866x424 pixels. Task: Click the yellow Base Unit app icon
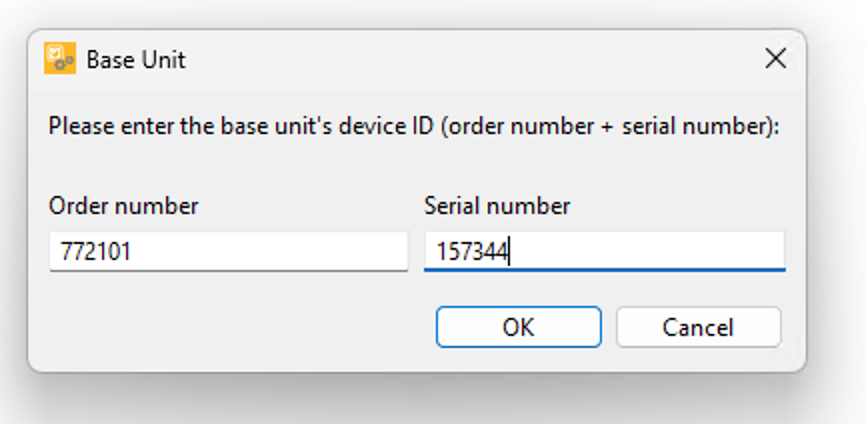(60, 59)
